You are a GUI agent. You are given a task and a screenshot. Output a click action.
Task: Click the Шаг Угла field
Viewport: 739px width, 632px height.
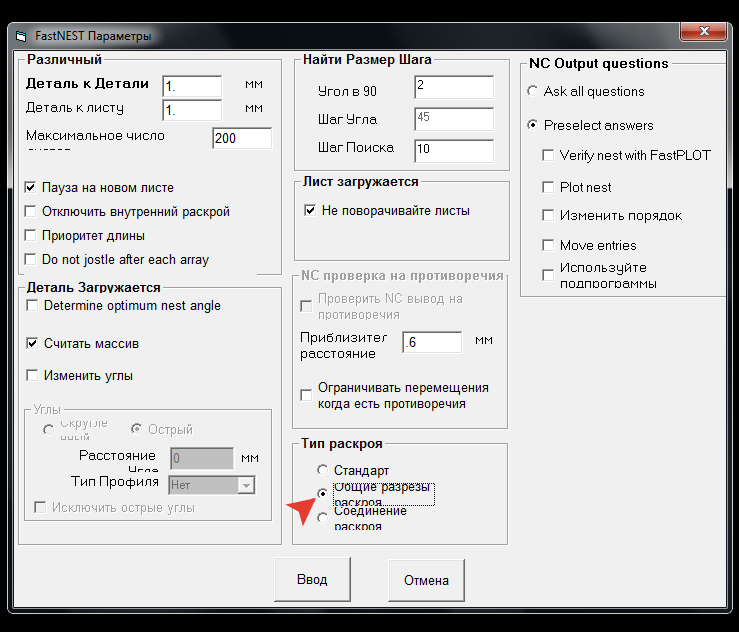click(x=454, y=119)
